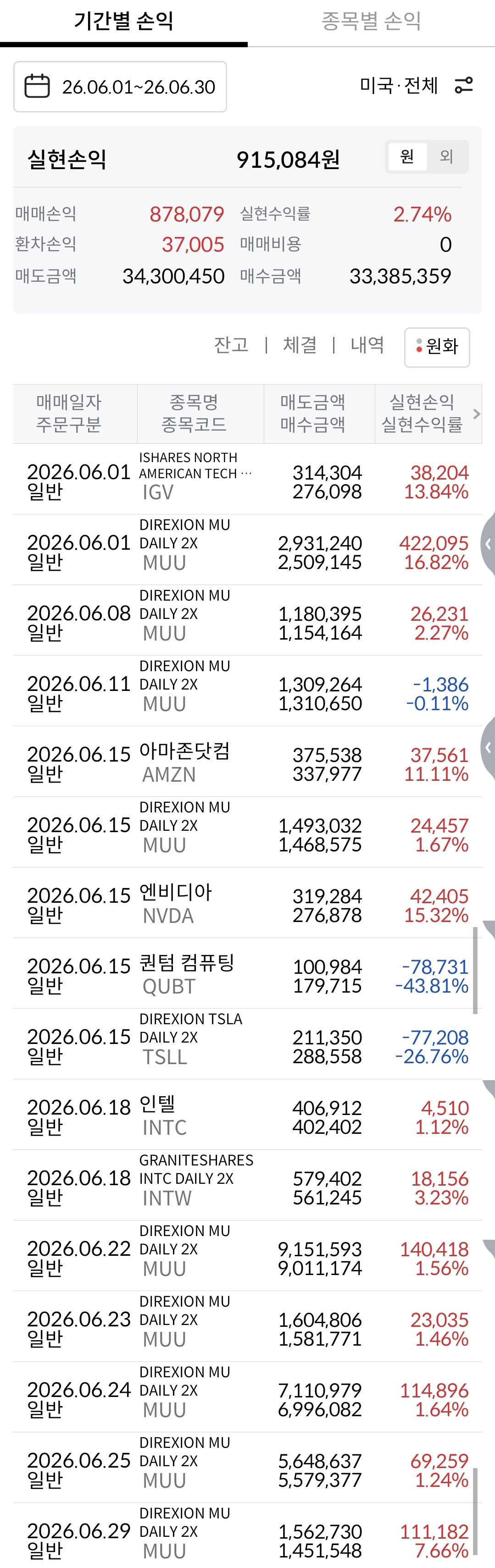Open the 체결 link
This screenshot has height=1568, width=495.
tap(300, 345)
